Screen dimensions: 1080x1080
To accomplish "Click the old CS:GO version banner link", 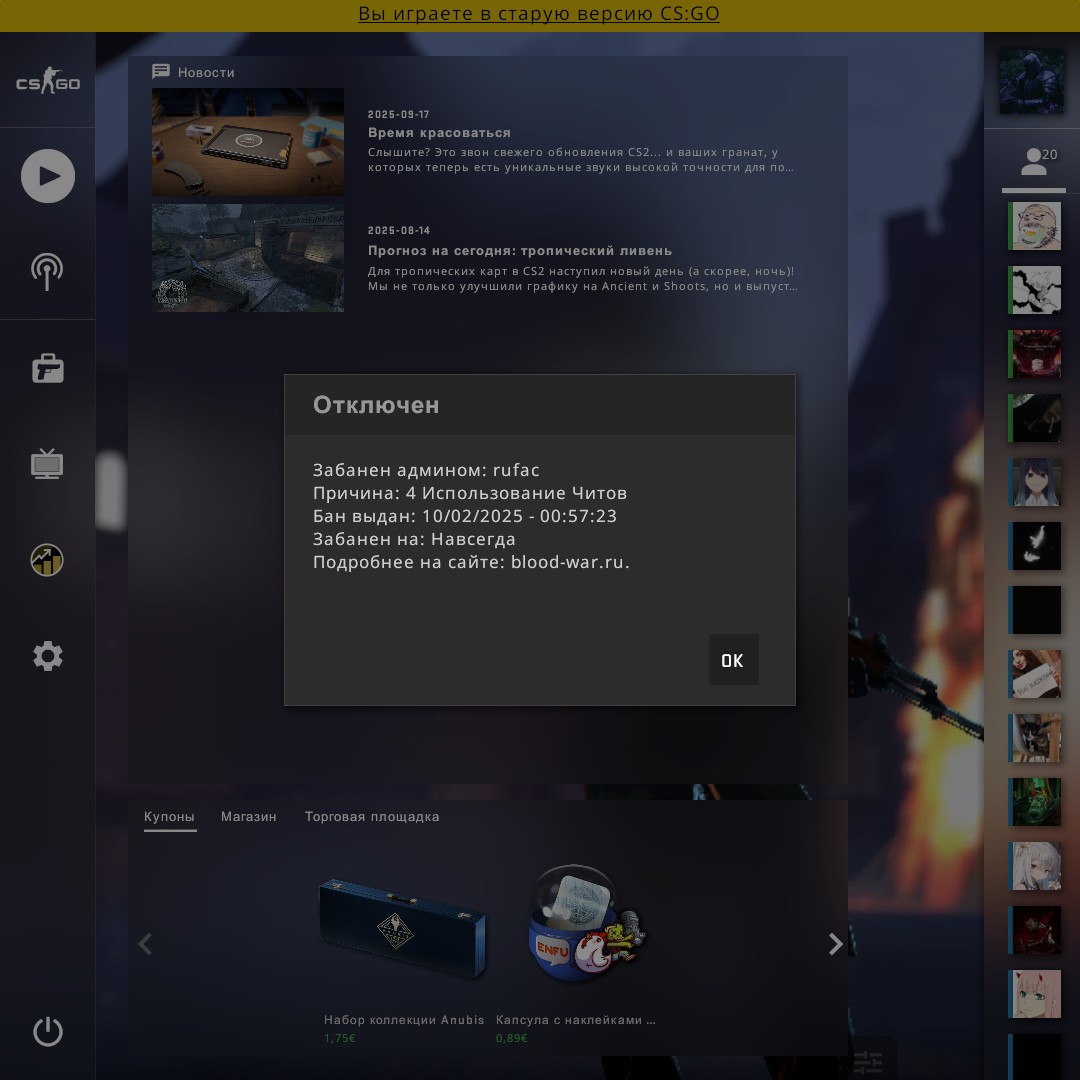I will pyautogui.click(x=539, y=14).
